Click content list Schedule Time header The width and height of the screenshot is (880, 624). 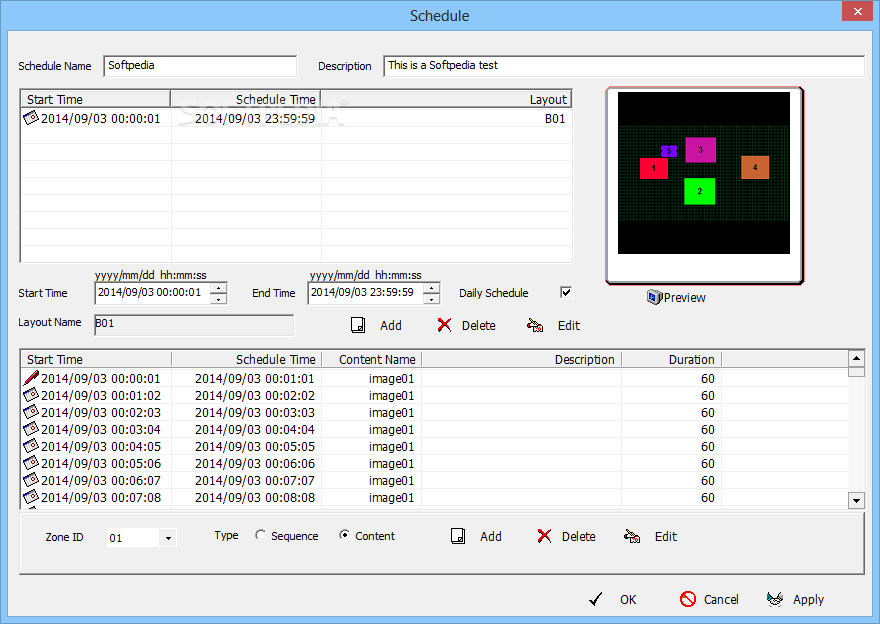click(246, 360)
